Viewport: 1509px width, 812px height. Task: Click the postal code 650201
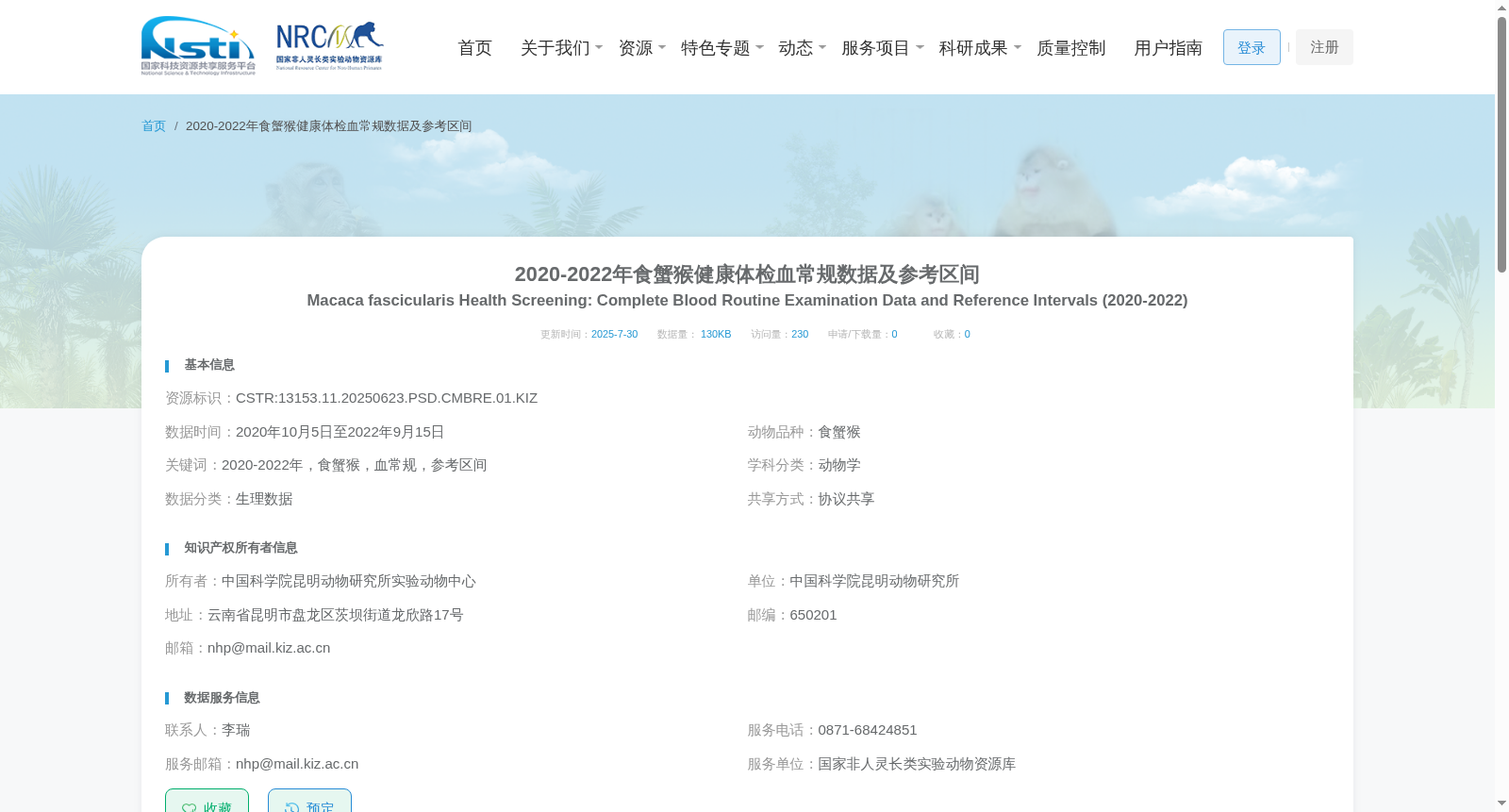pyautogui.click(x=813, y=615)
